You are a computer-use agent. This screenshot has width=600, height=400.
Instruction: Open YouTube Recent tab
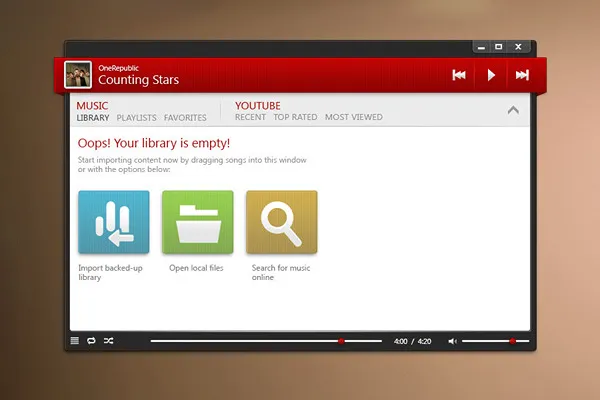250,118
